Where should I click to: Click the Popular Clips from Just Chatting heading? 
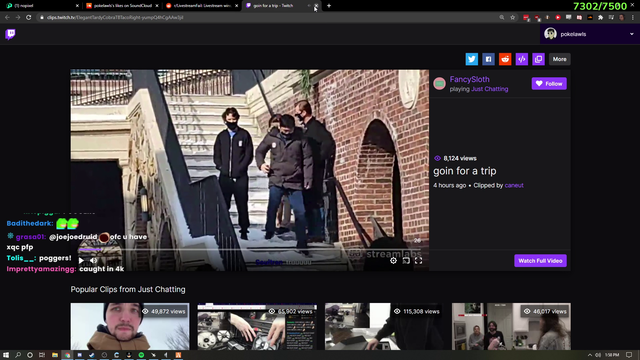128,289
